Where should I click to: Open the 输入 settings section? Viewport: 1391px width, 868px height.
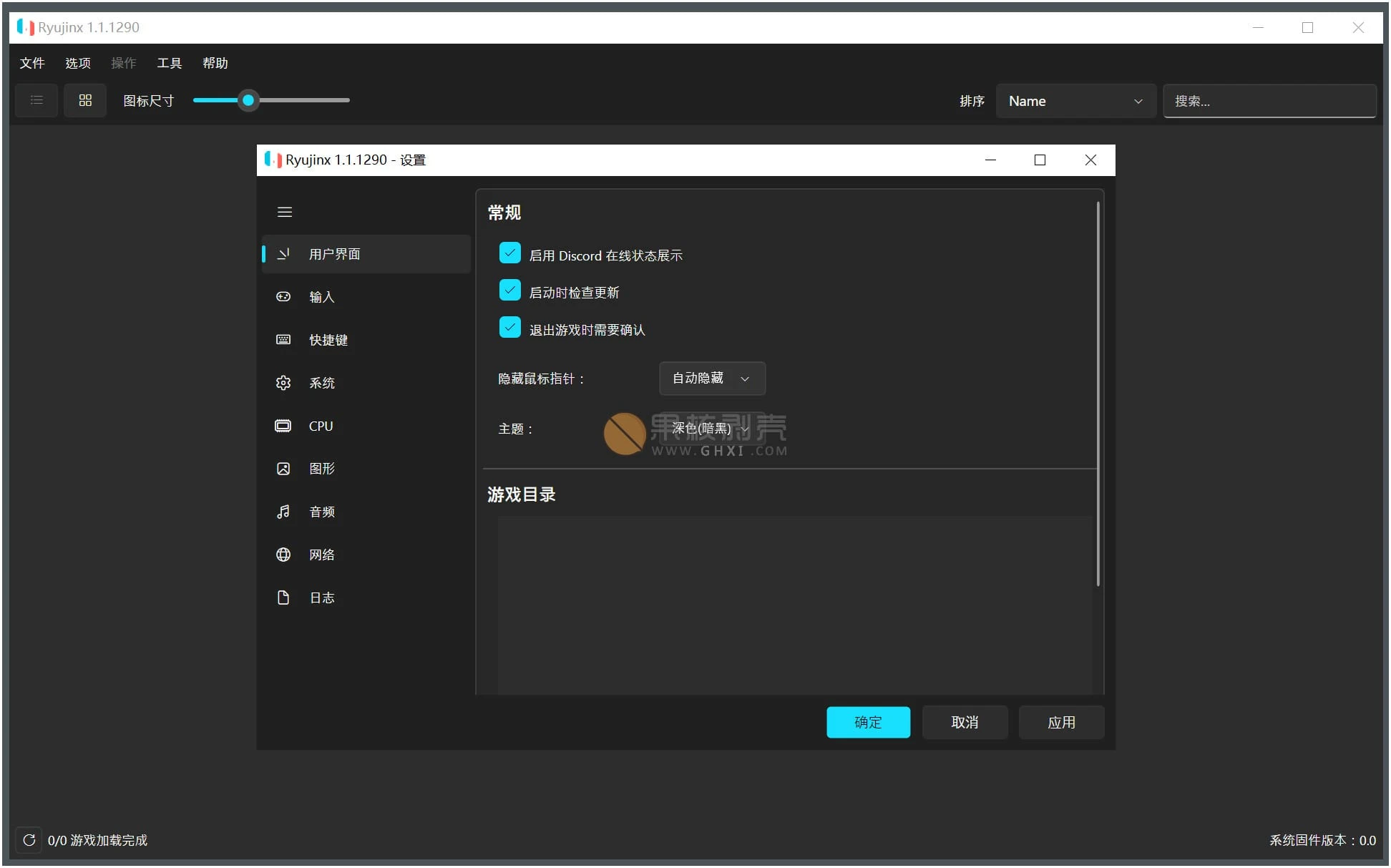[x=321, y=297]
